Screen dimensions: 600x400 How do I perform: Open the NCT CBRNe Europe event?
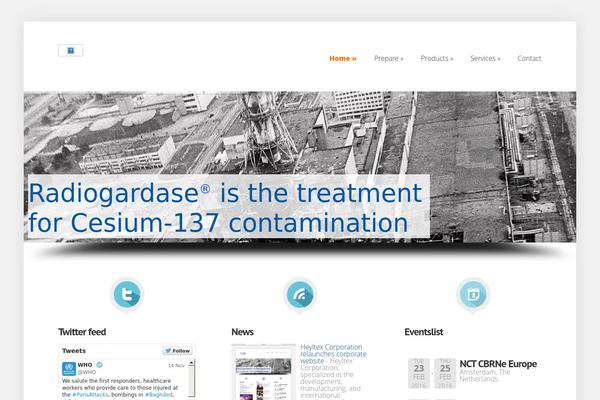498,364
